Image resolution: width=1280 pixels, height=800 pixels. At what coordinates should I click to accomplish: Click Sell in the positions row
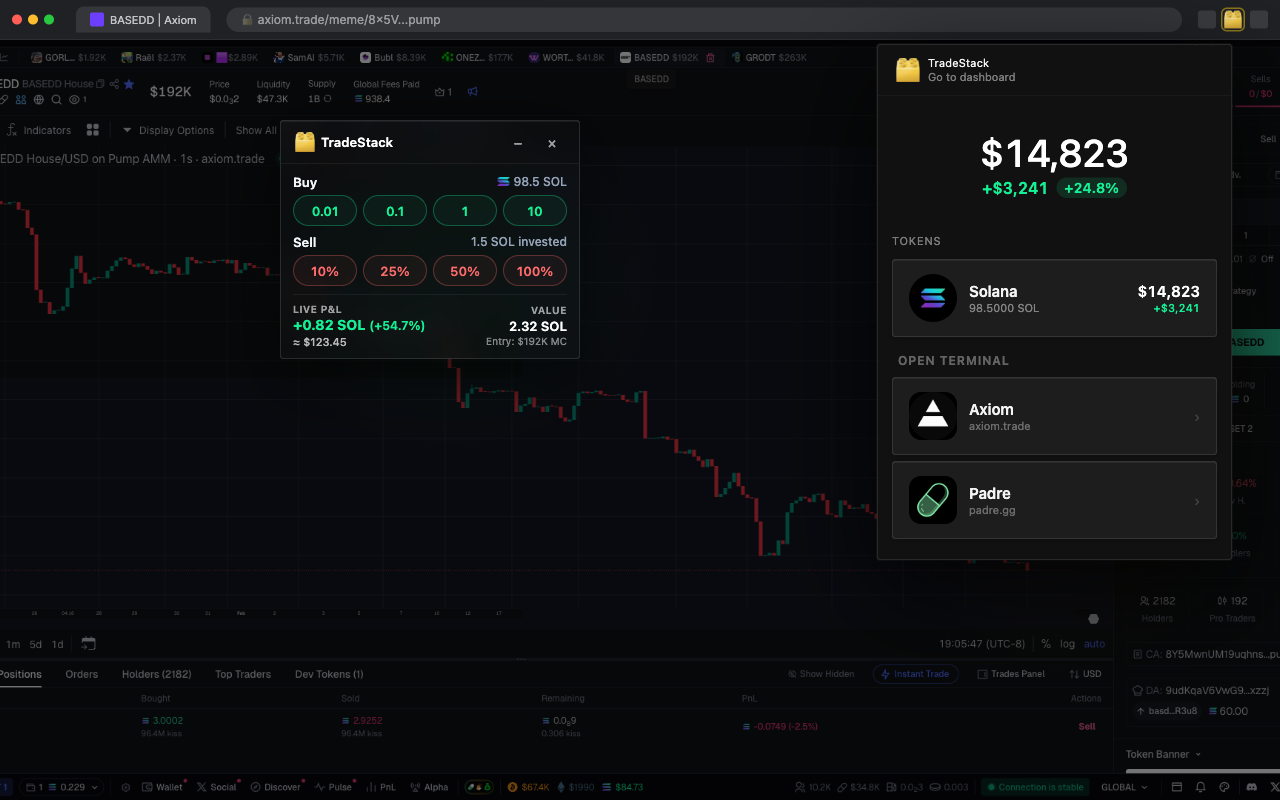(x=1087, y=727)
